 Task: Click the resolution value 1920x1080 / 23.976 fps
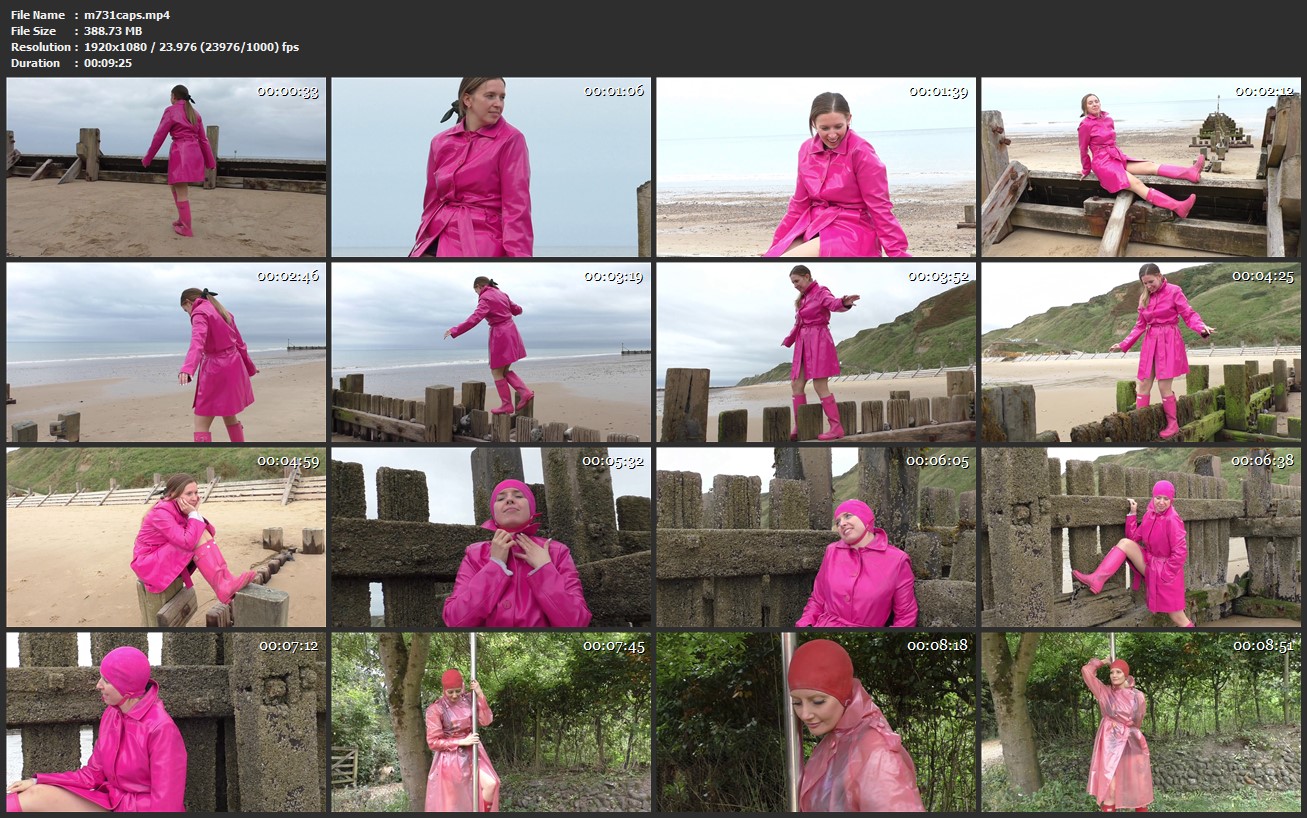(191, 47)
